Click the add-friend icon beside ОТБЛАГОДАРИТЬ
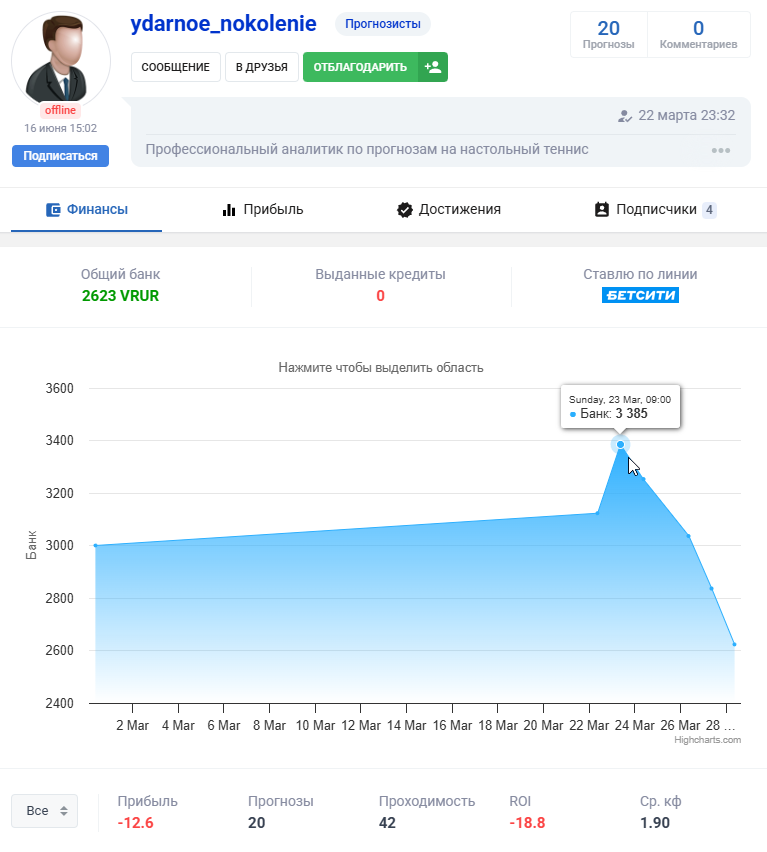This screenshot has width=767, height=852. click(433, 67)
